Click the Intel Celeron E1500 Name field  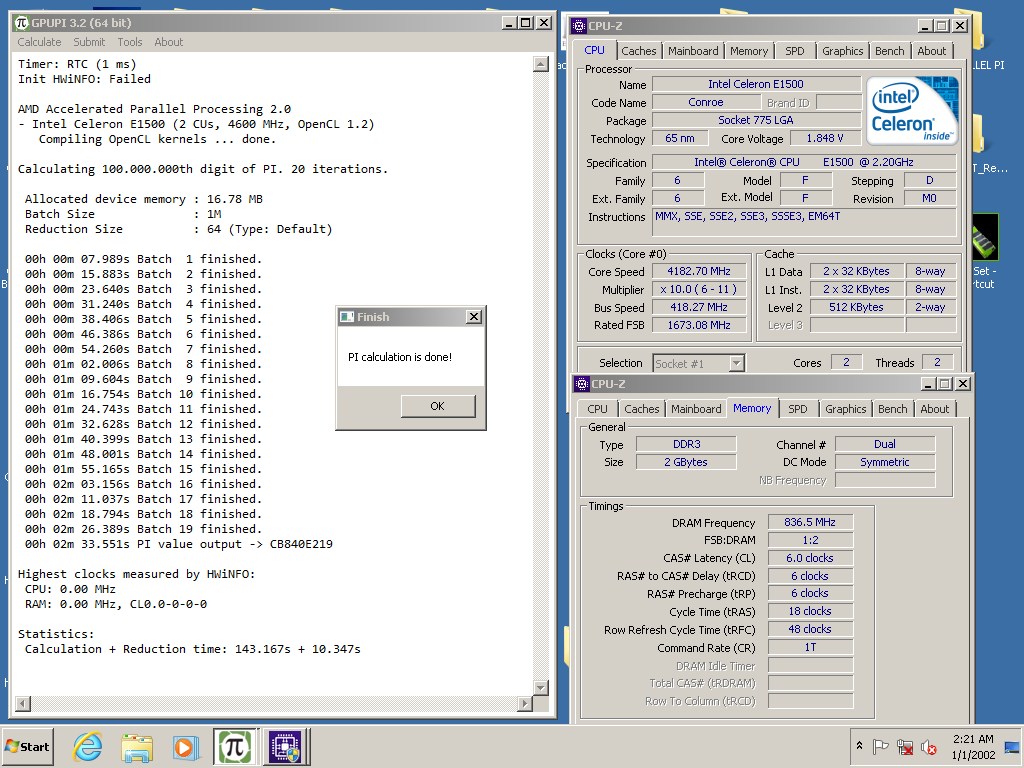[756, 84]
